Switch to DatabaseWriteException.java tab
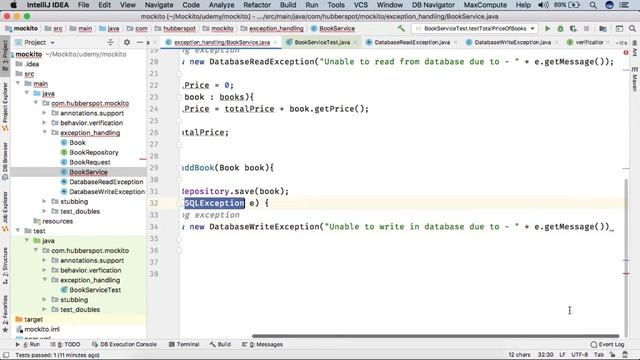The height and width of the screenshot is (360, 640). [513, 42]
